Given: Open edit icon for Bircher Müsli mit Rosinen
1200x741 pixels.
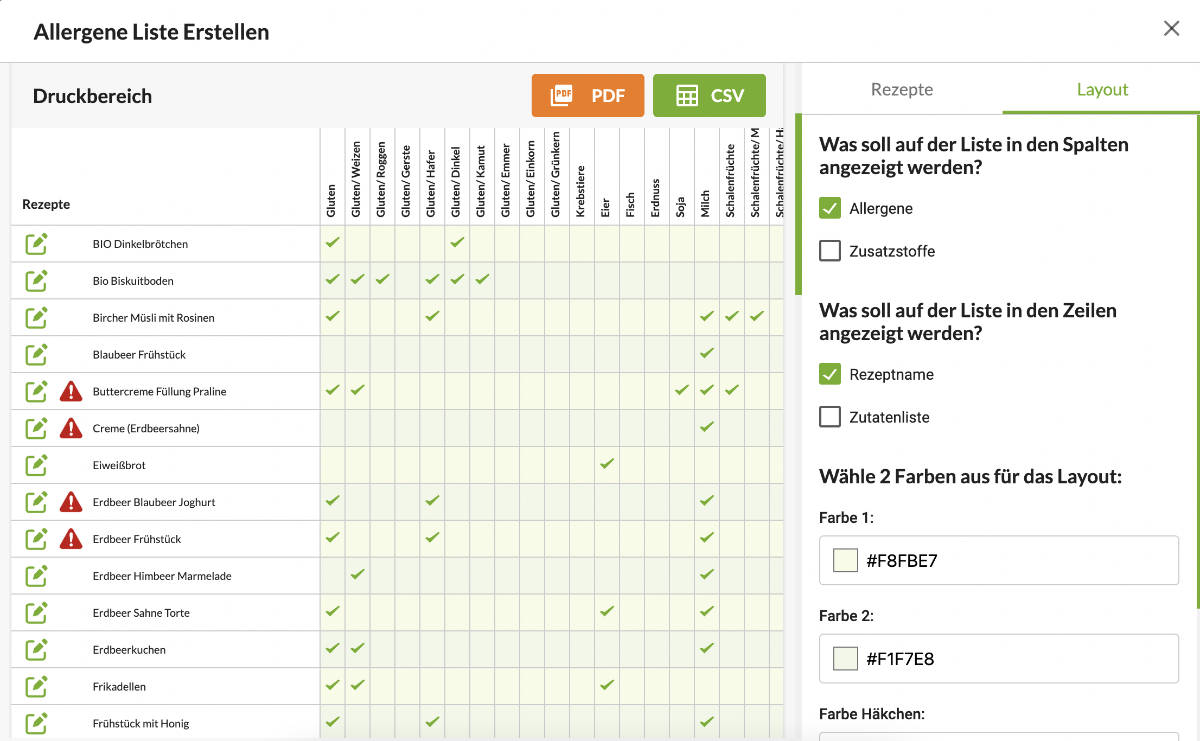Looking at the screenshot, I should coord(36,318).
